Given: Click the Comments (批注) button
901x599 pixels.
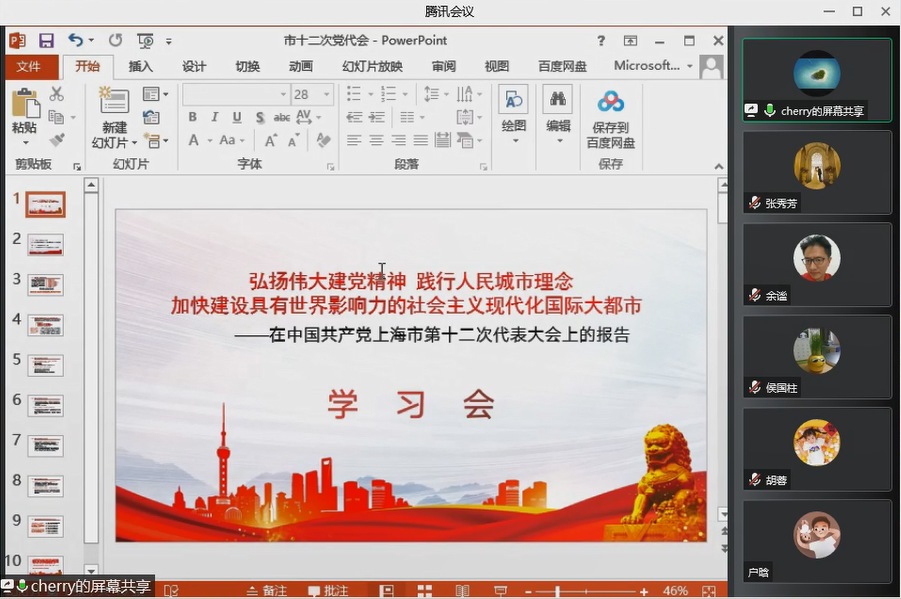Looking at the screenshot, I should point(328,591).
